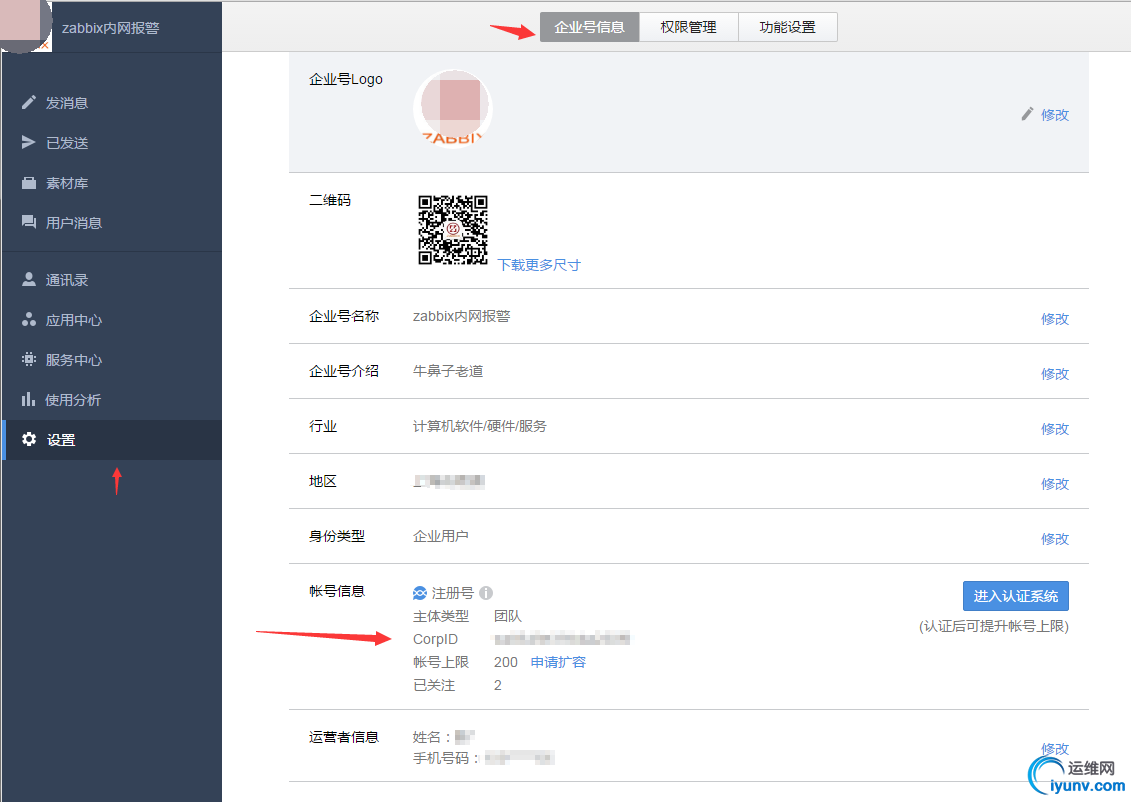The height and width of the screenshot is (802, 1131).
Task: Click the 进入认证系统 button
Action: point(1016,596)
